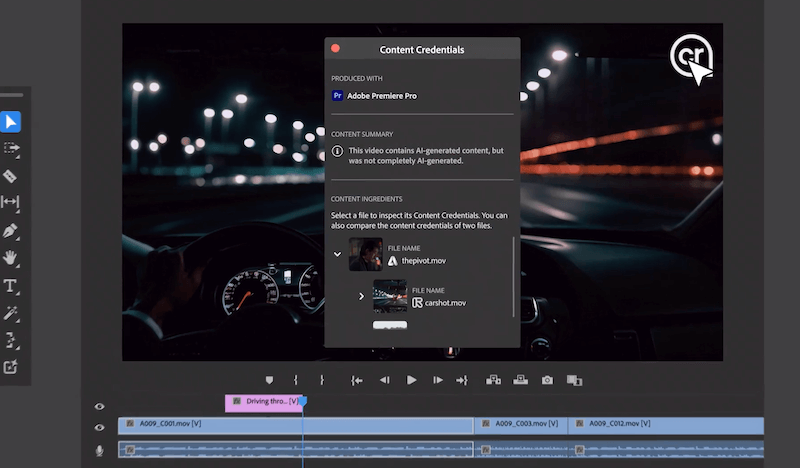Mark In point
Screen dimensions: 800x468
pyautogui.click(x=296, y=380)
